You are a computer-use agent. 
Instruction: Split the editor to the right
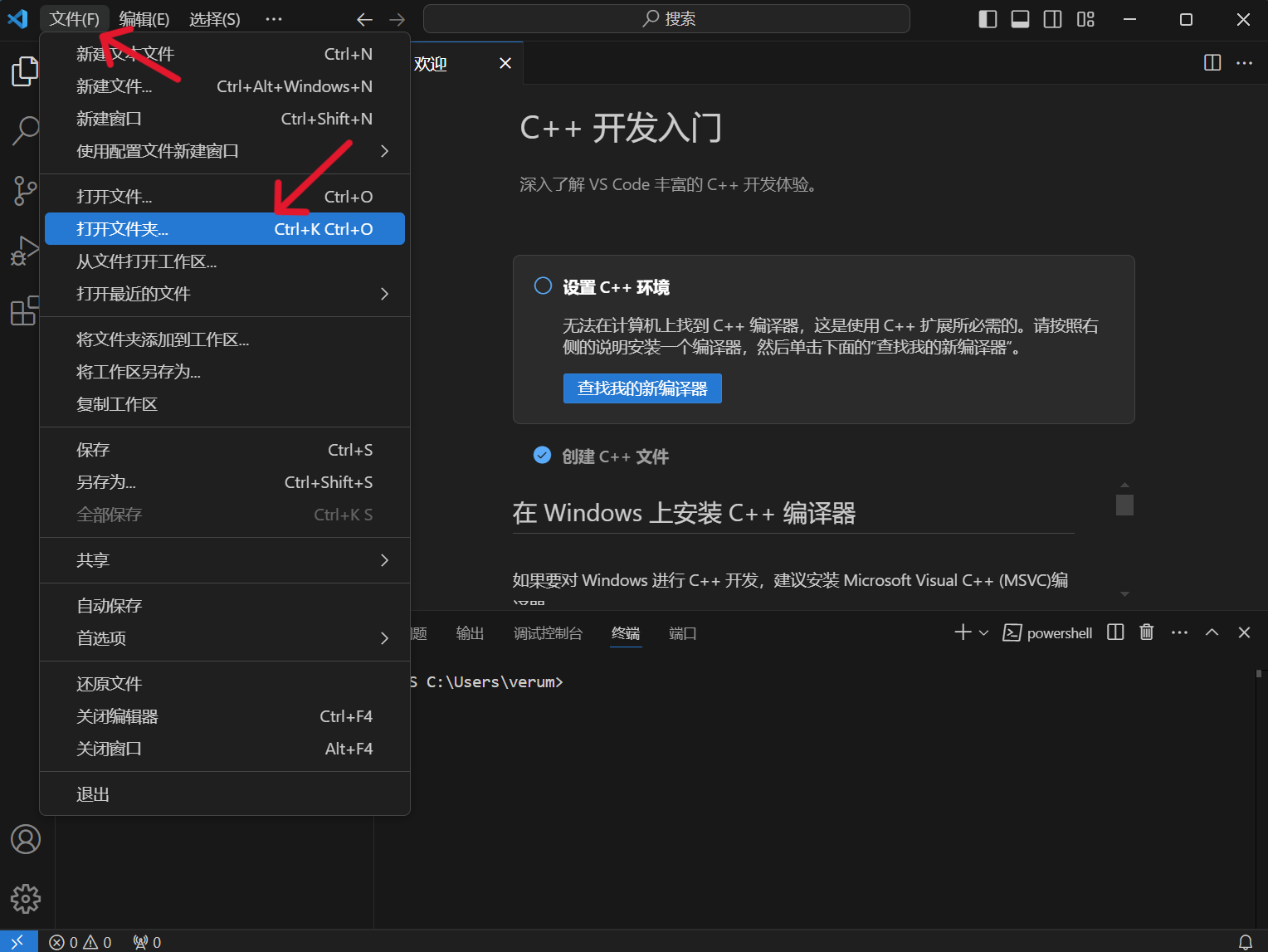pos(1212,63)
